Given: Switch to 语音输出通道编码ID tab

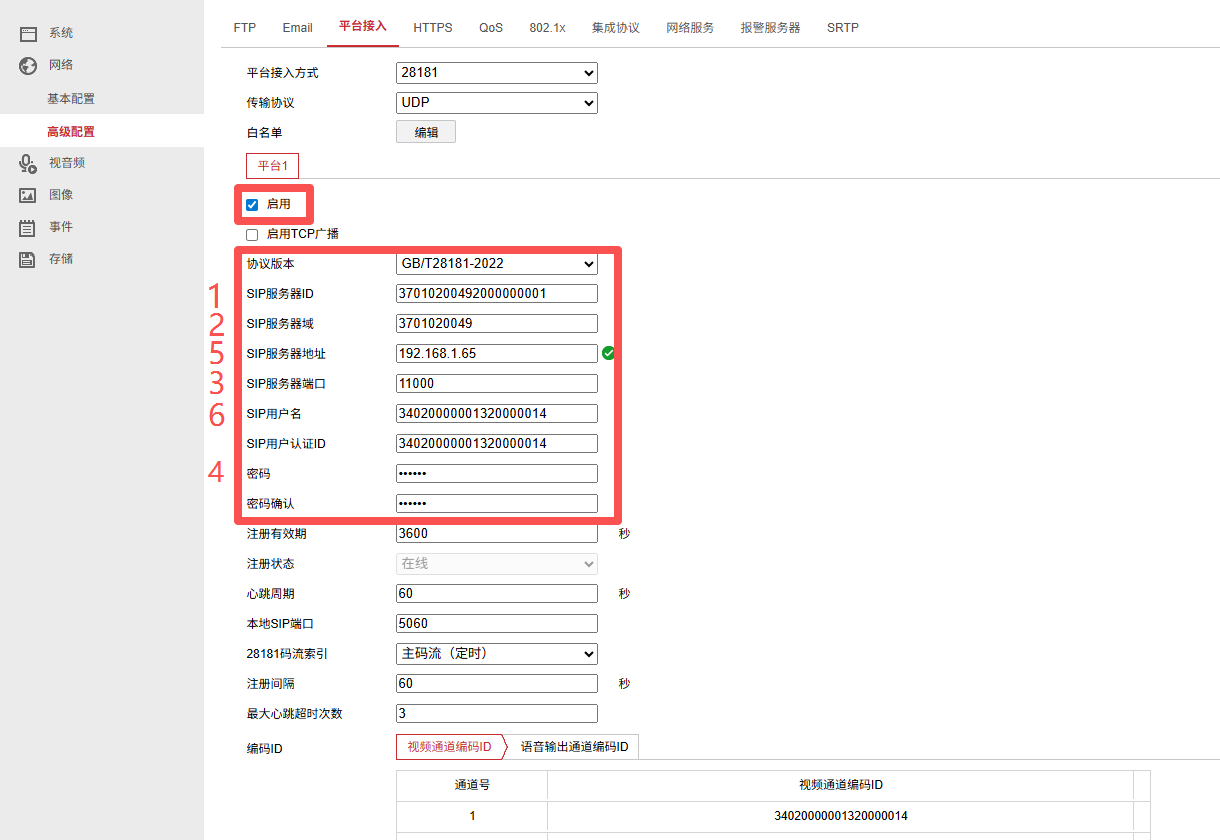Looking at the screenshot, I should (x=574, y=747).
